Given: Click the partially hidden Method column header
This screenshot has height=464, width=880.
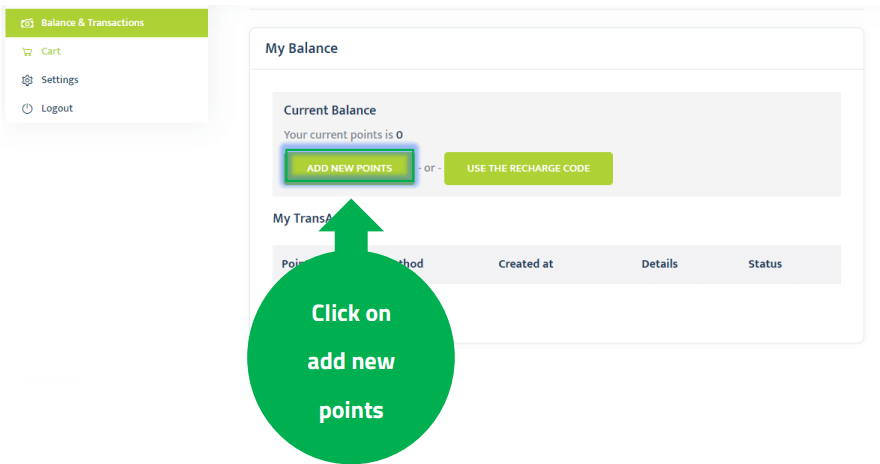Looking at the screenshot, I should pyautogui.click(x=408, y=264).
